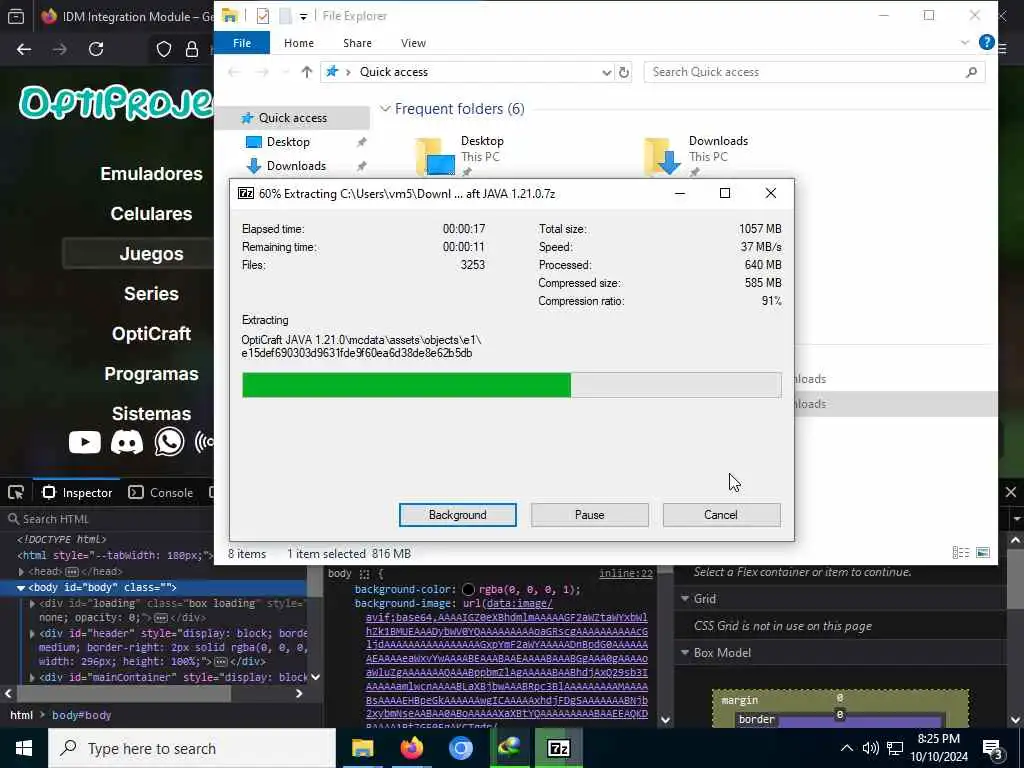Switch to the Inspector tab
The image size is (1024, 768).
click(x=77, y=492)
